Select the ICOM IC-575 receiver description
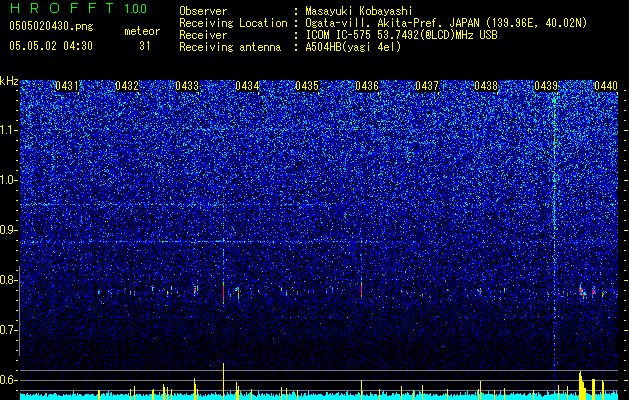Image resolution: width=629 pixels, height=400 pixels. point(401,35)
